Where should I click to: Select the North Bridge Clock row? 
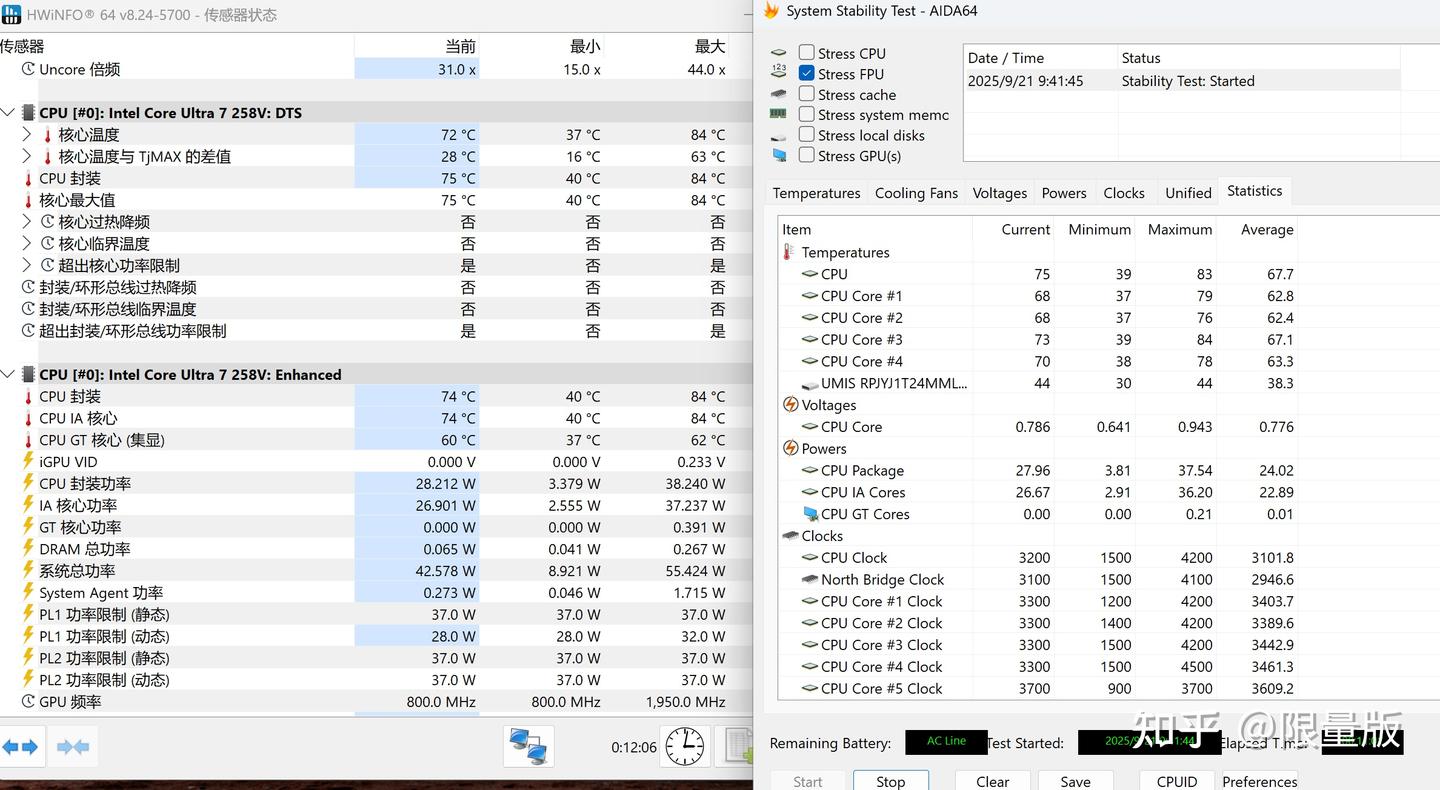1038,579
